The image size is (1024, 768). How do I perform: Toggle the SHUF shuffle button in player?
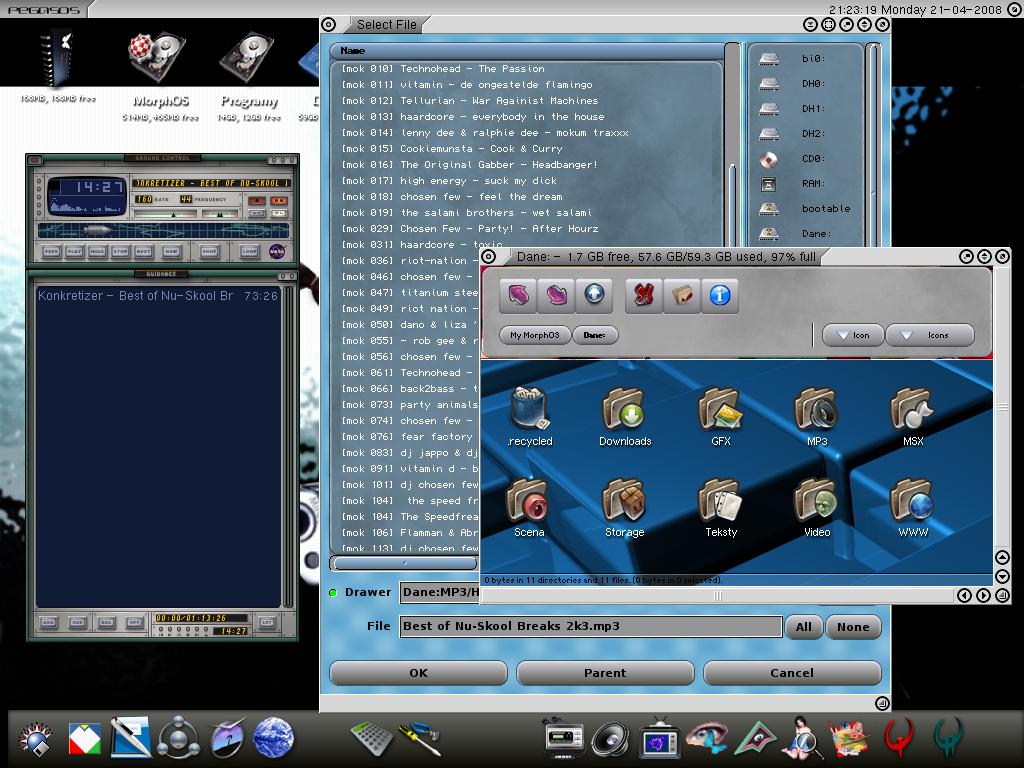point(209,251)
